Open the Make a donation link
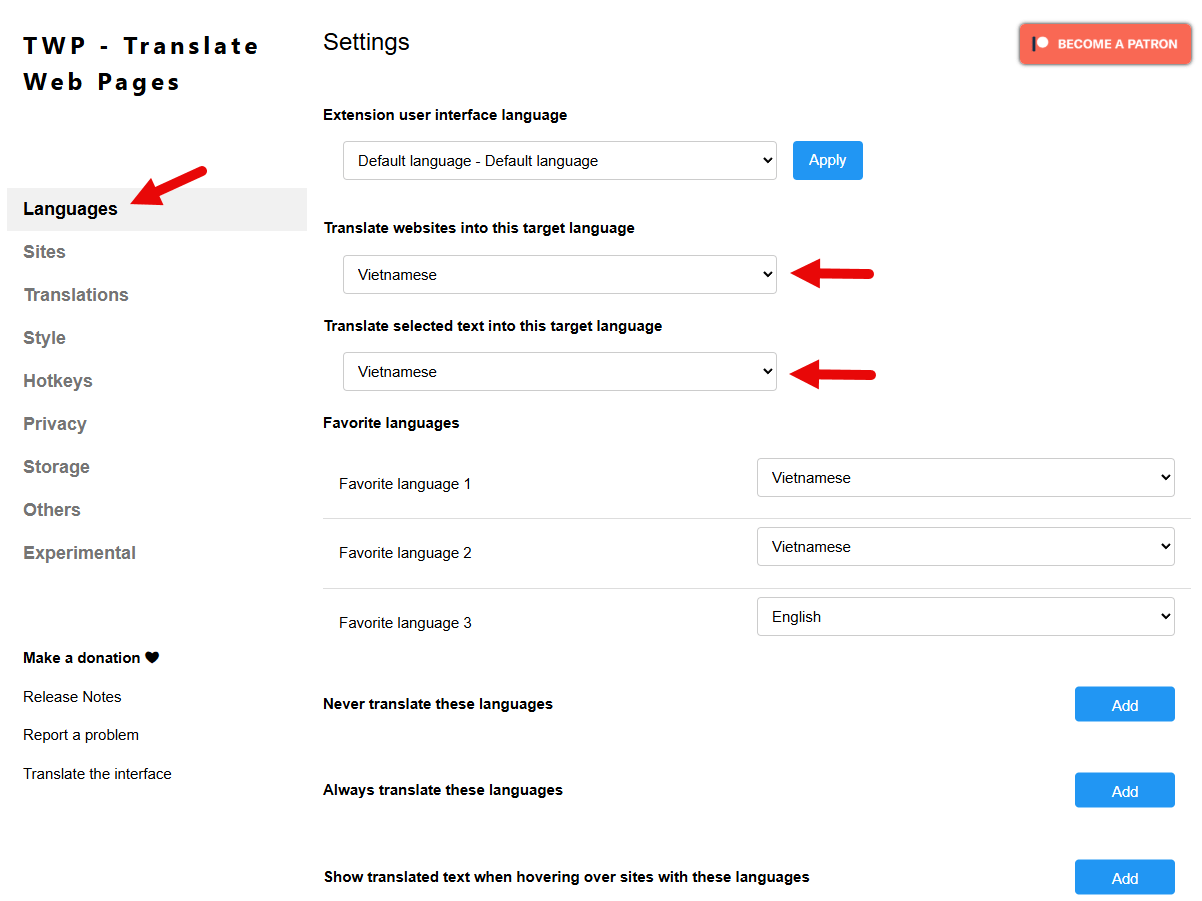 91,658
